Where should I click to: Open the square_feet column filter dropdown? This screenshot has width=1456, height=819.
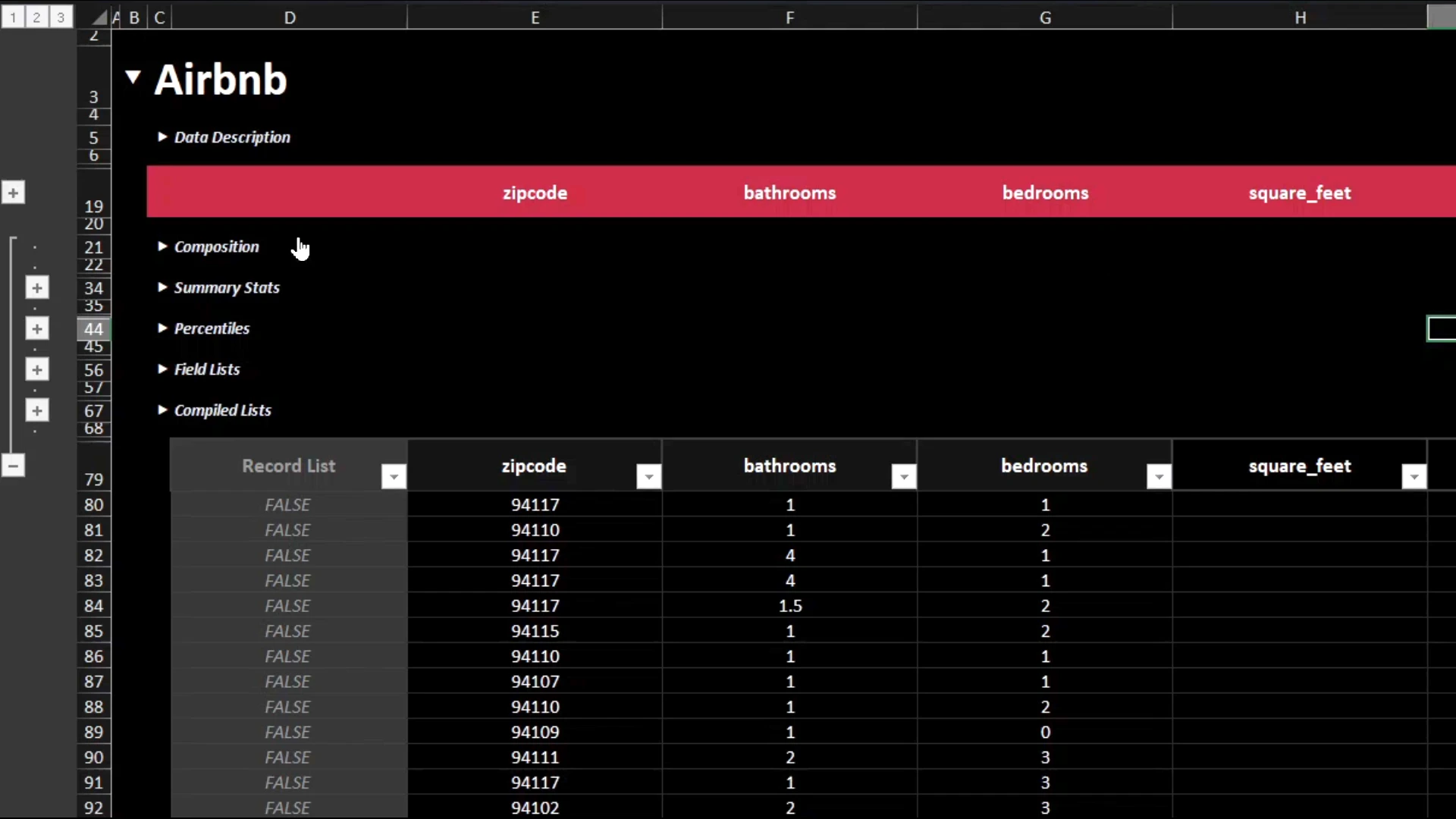(x=1414, y=476)
